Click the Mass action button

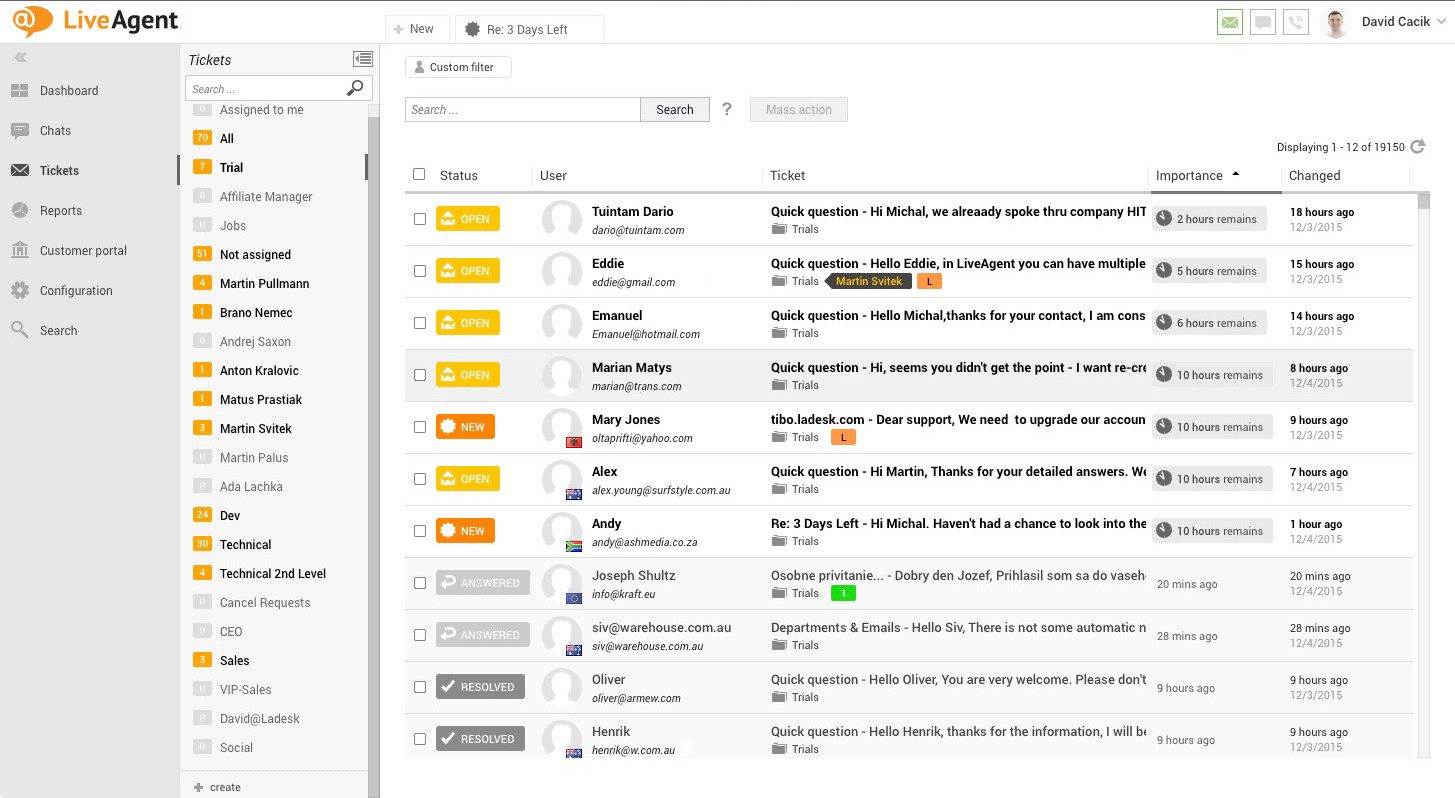799,109
